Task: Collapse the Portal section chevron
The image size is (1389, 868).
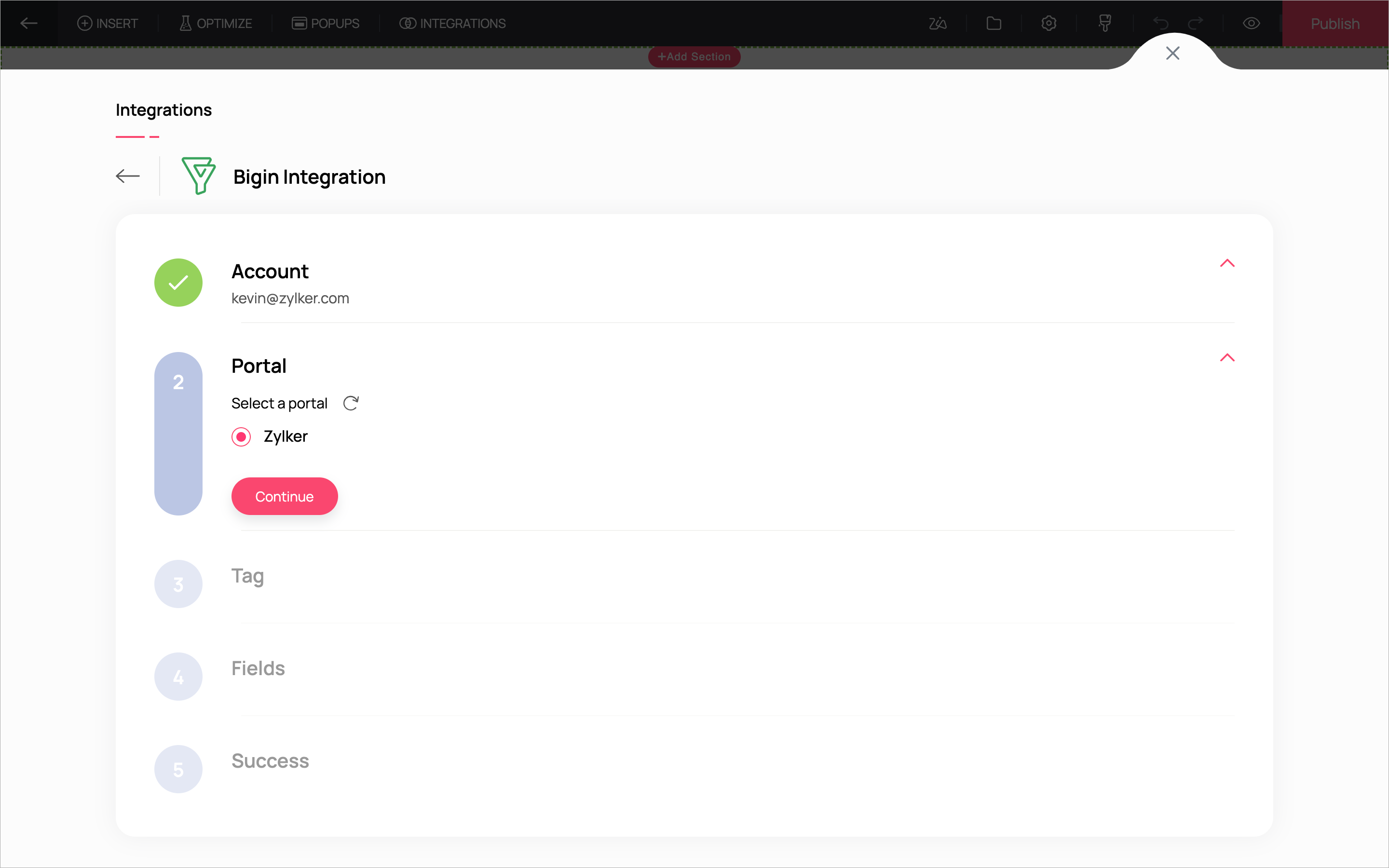Action: pyautogui.click(x=1227, y=358)
